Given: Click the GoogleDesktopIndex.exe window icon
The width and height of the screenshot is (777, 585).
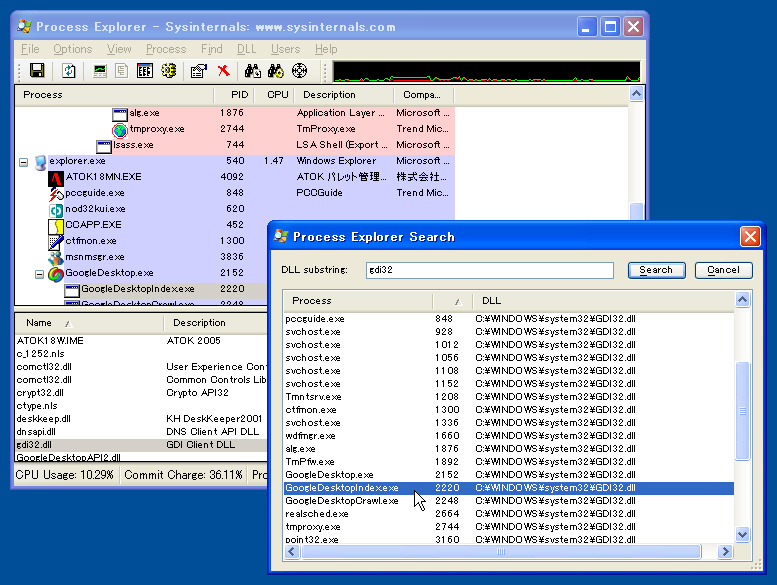Looking at the screenshot, I should pyautogui.click(x=72, y=290).
